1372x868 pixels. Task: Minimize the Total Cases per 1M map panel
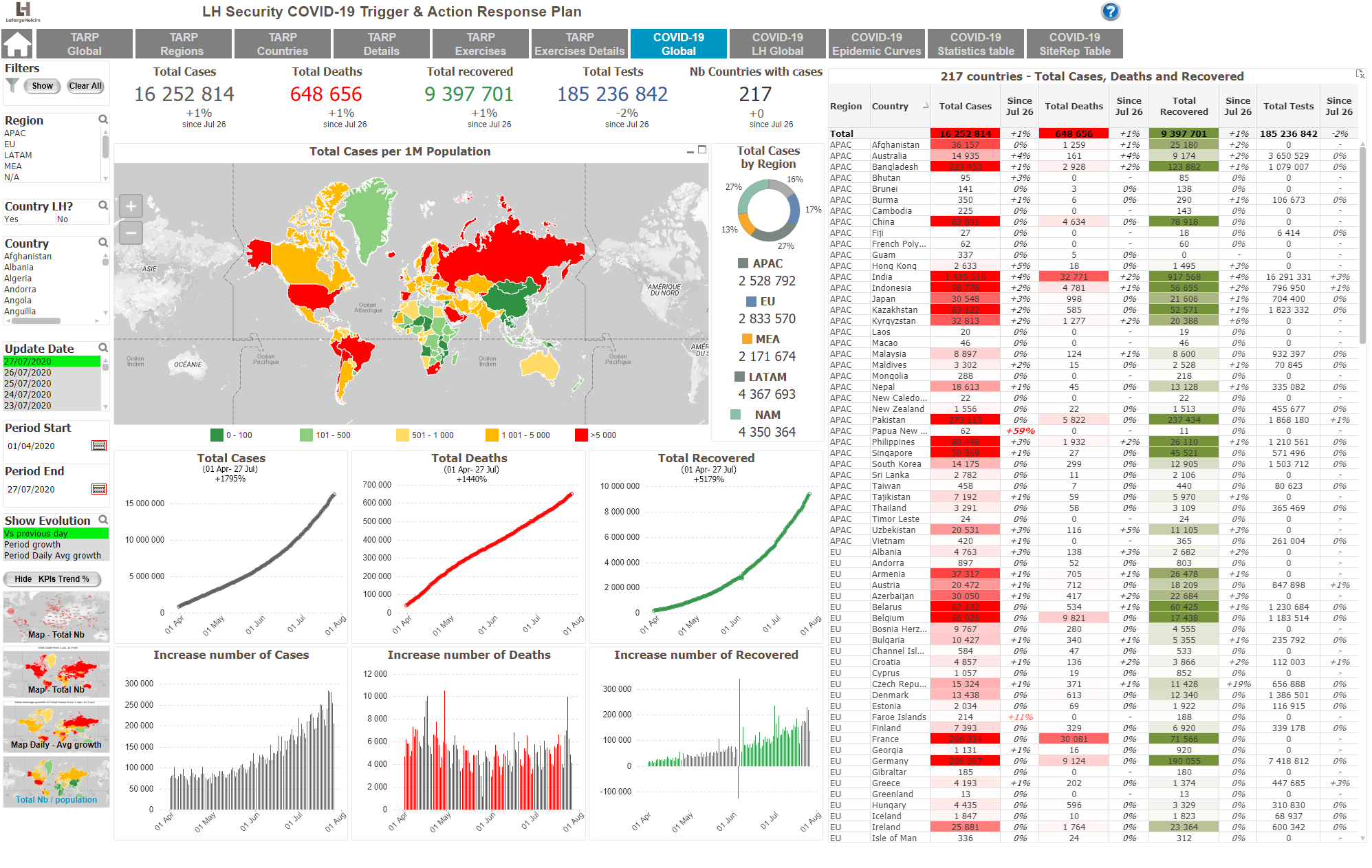[690, 151]
